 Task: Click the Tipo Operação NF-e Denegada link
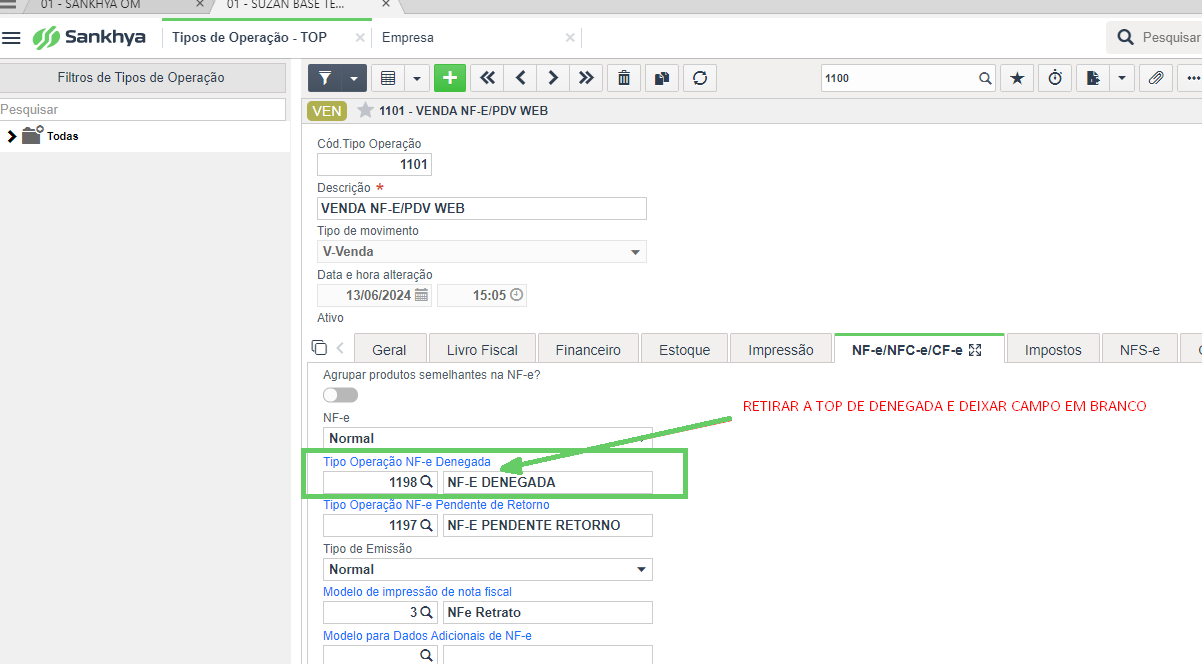pyautogui.click(x=407, y=462)
